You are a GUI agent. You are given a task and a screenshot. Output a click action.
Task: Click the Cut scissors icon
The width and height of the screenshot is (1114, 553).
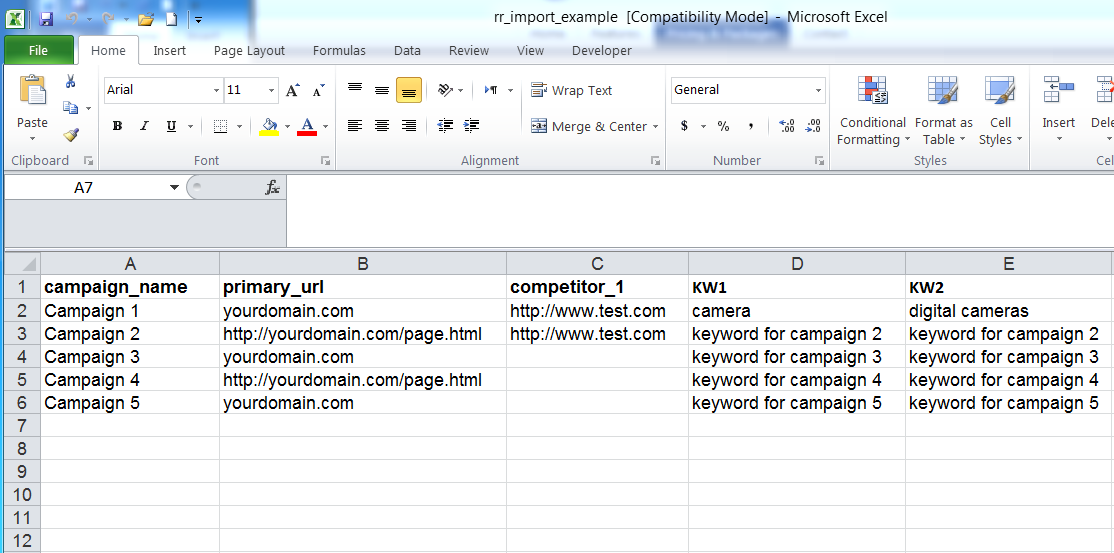pyautogui.click(x=71, y=82)
